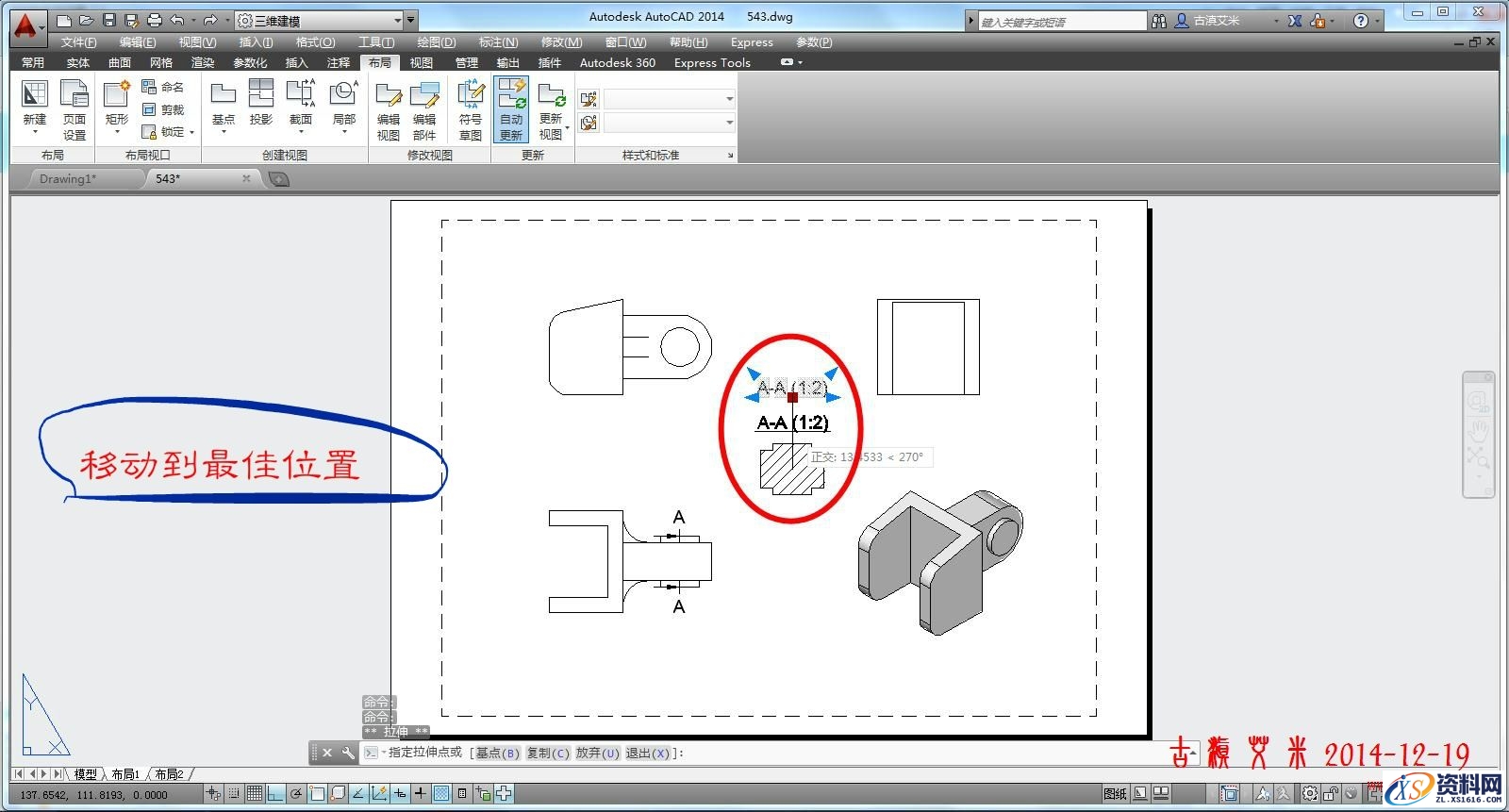
Task: Click the plot/print icon in quick access toolbar
Action: (x=155, y=20)
